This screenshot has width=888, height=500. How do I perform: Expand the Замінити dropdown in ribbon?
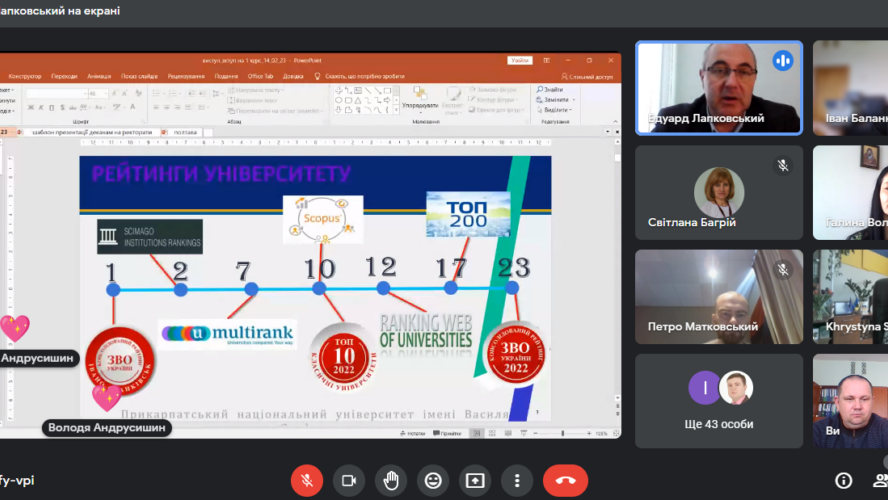[x=557, y=100]
